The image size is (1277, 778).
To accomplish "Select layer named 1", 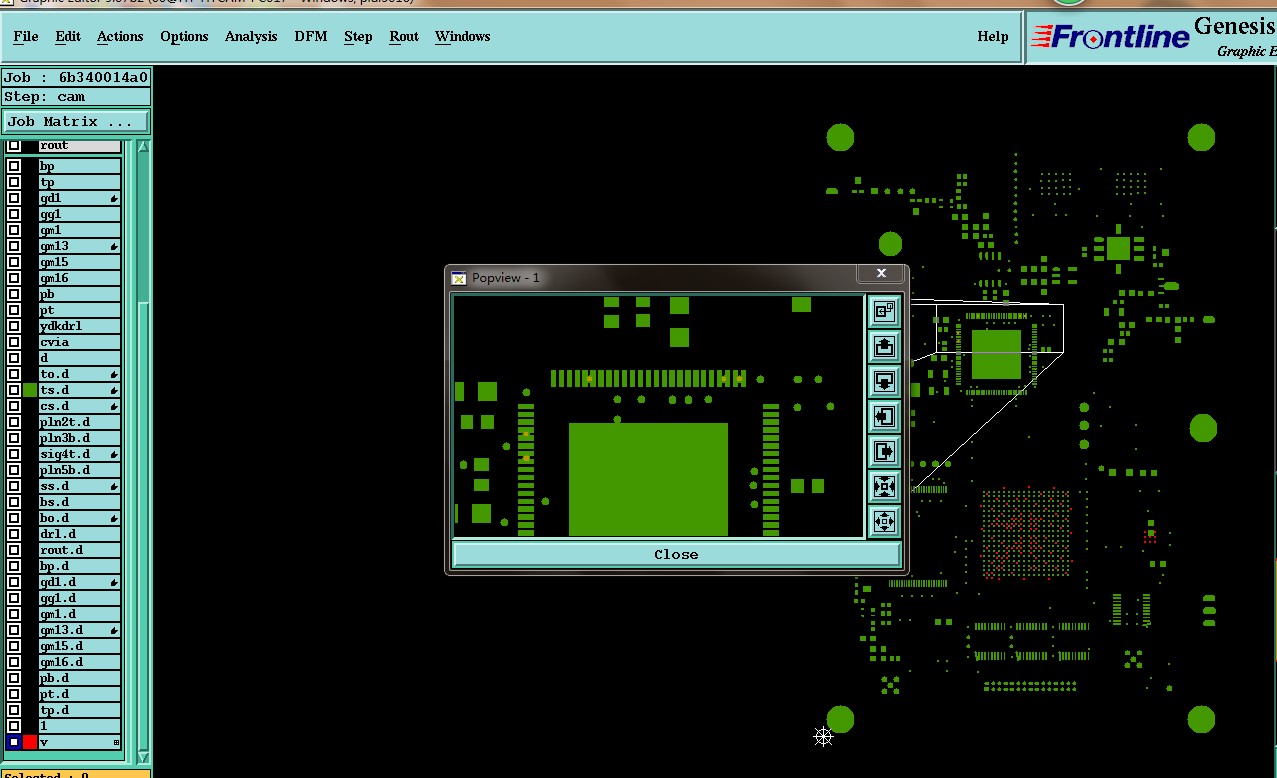I will (80, 726).
